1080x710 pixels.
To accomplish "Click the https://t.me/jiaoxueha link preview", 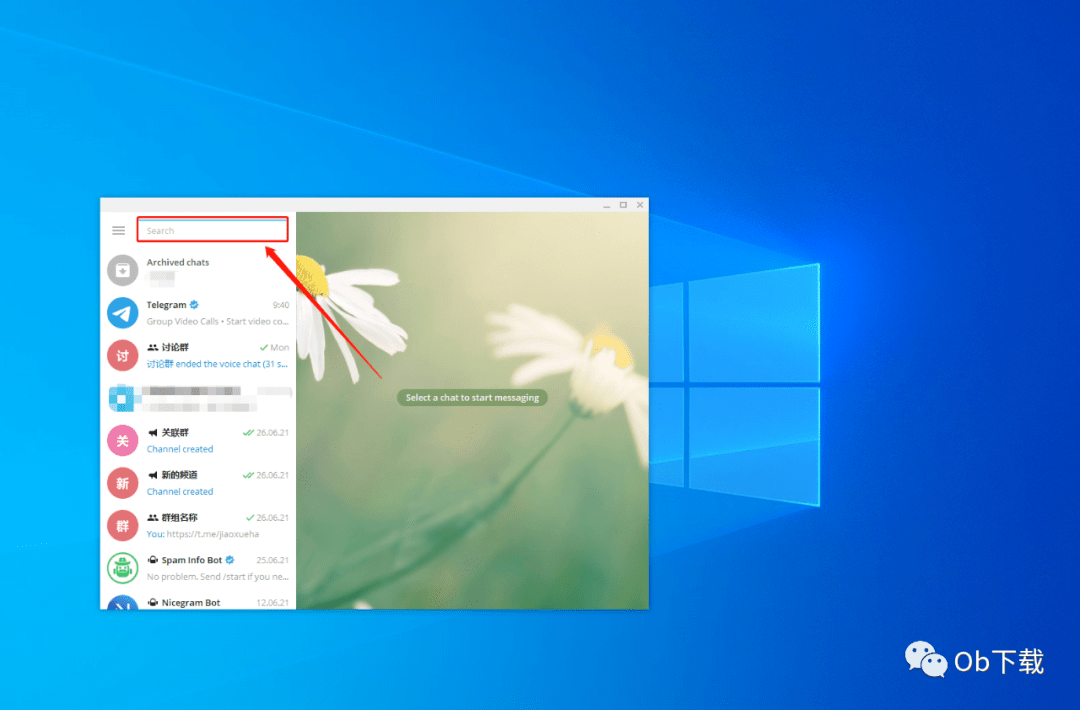I will pos(213,534).
